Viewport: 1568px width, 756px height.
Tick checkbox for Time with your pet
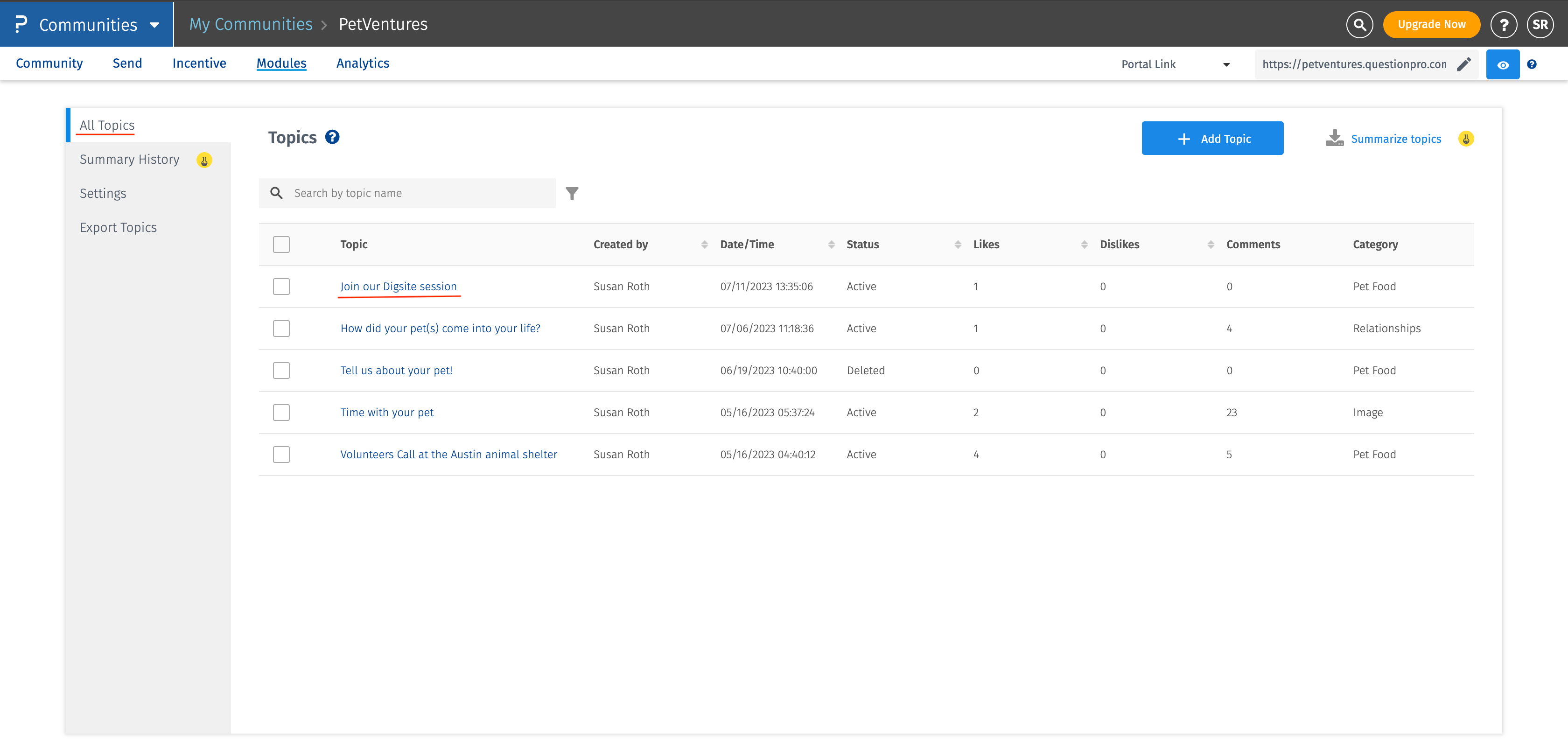click(281, 412)
